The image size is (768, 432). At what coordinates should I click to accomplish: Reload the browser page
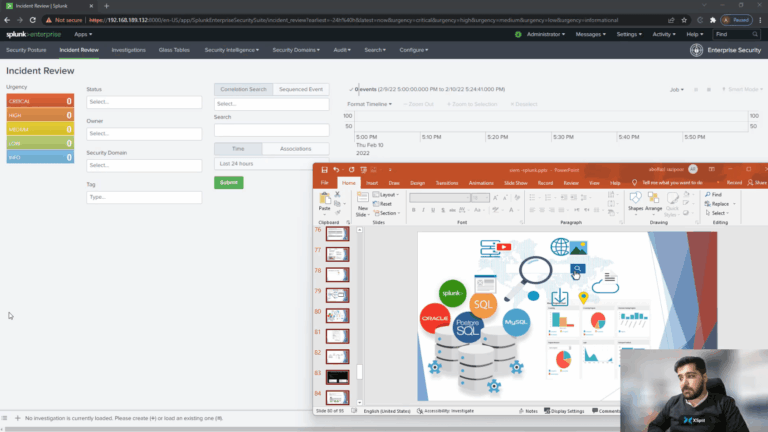[33, 20]
